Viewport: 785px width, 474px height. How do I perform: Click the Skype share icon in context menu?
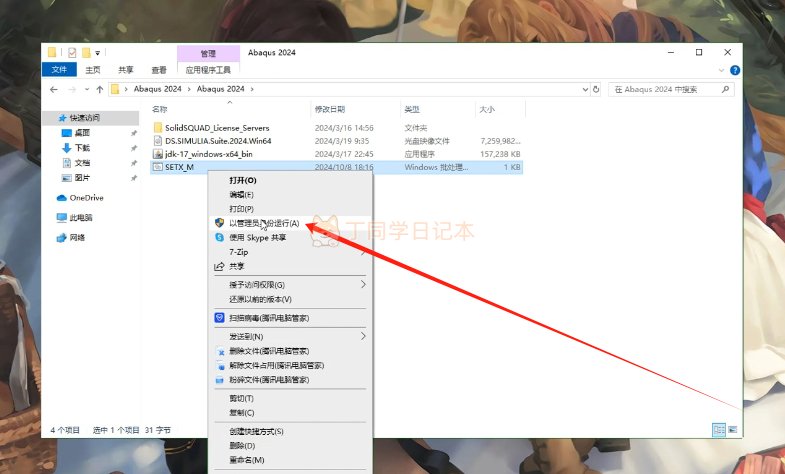[x=220, y=238]
